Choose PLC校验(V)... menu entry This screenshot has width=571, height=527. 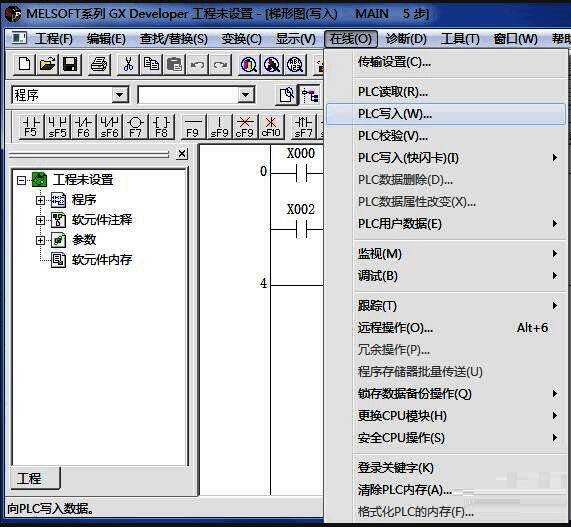pyautogui.click(x=446, y=136)
